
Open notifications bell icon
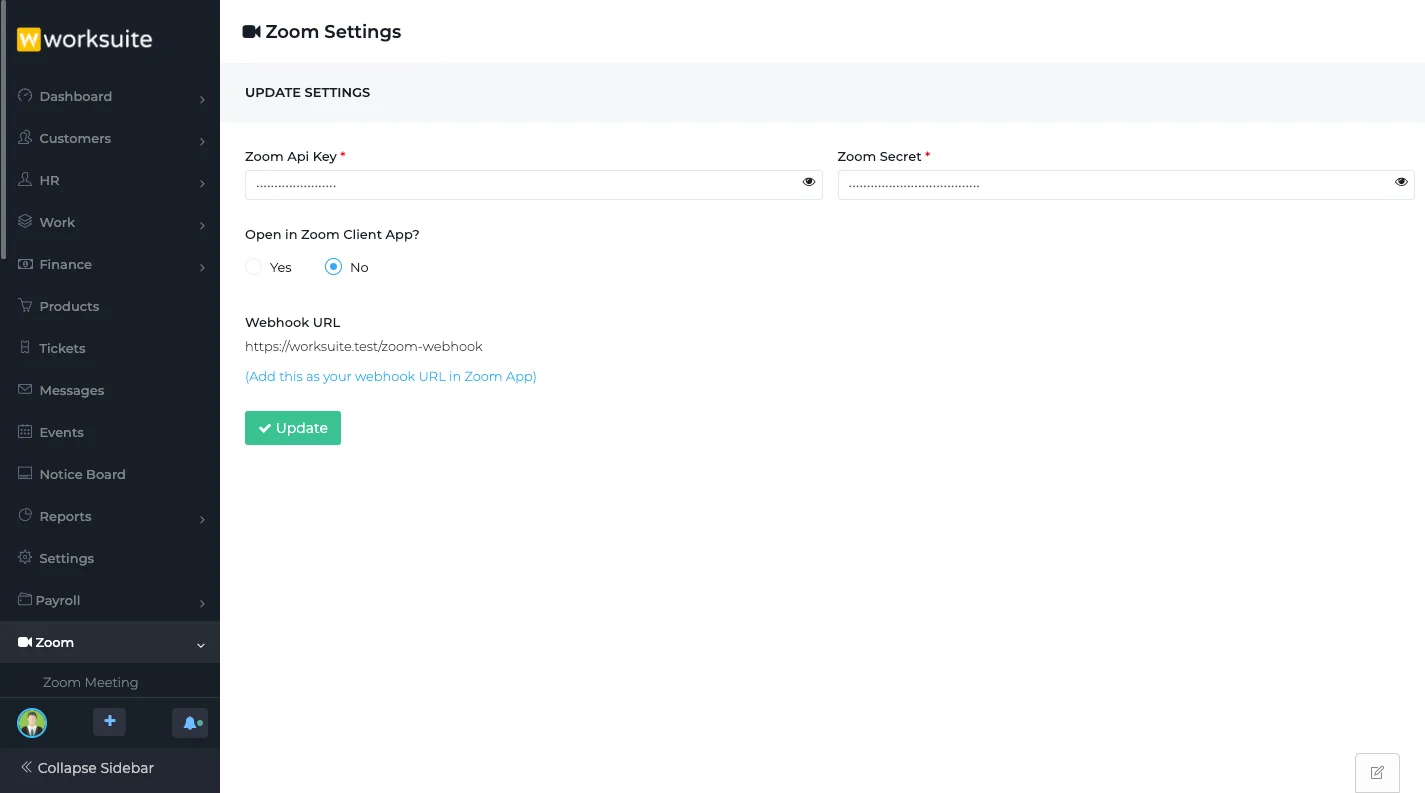click(190, 723)
